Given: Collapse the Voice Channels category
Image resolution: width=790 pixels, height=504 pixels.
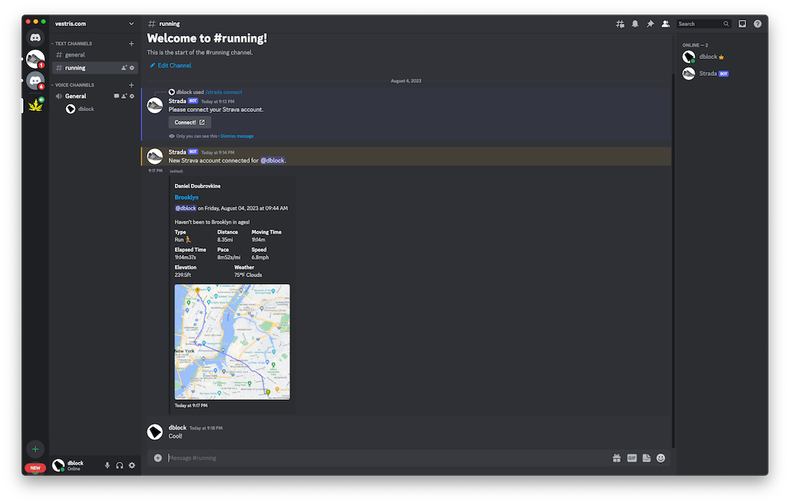Looking at the screenshot, I should [75, 85].
